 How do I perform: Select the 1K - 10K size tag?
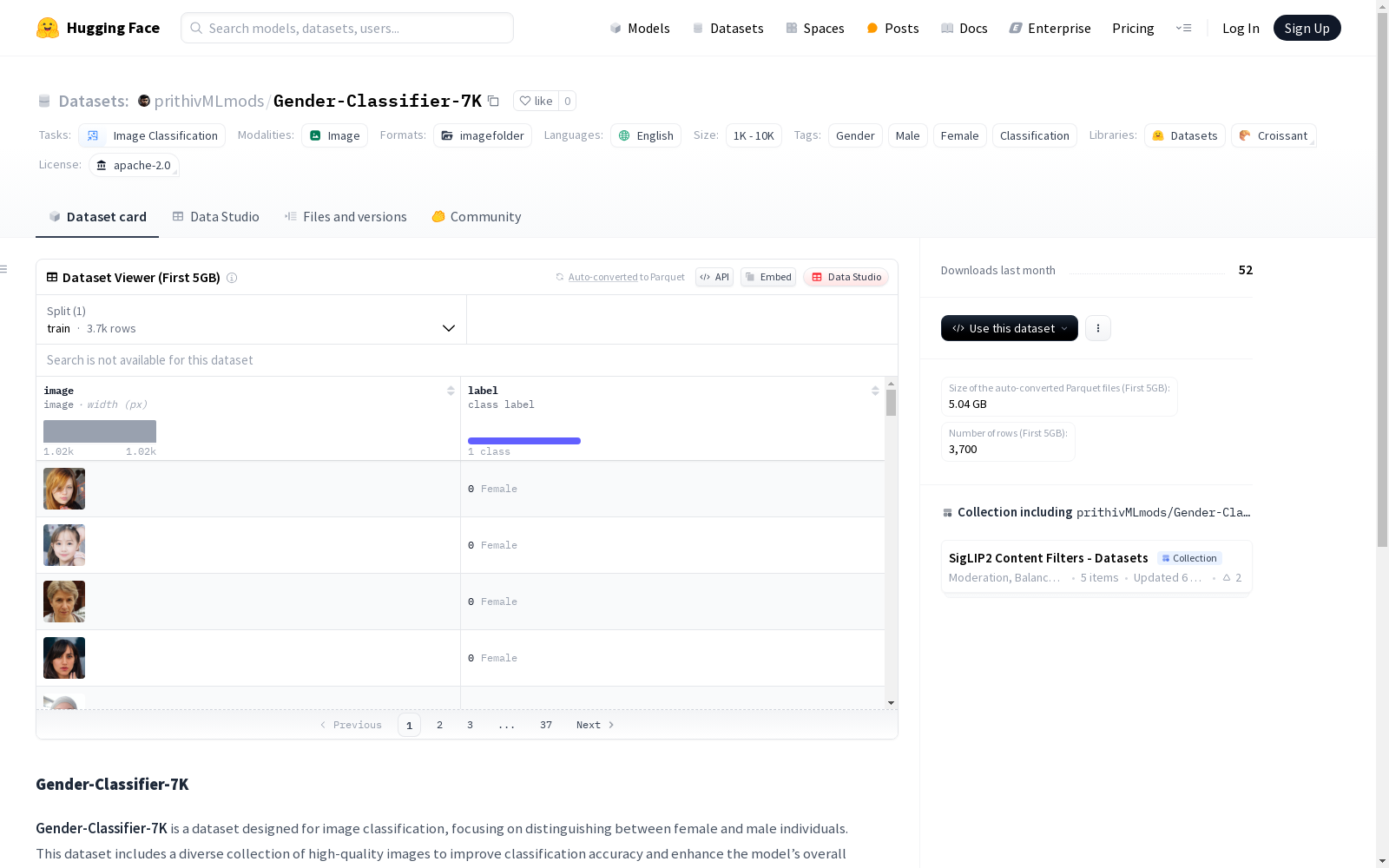coord(754,135)
